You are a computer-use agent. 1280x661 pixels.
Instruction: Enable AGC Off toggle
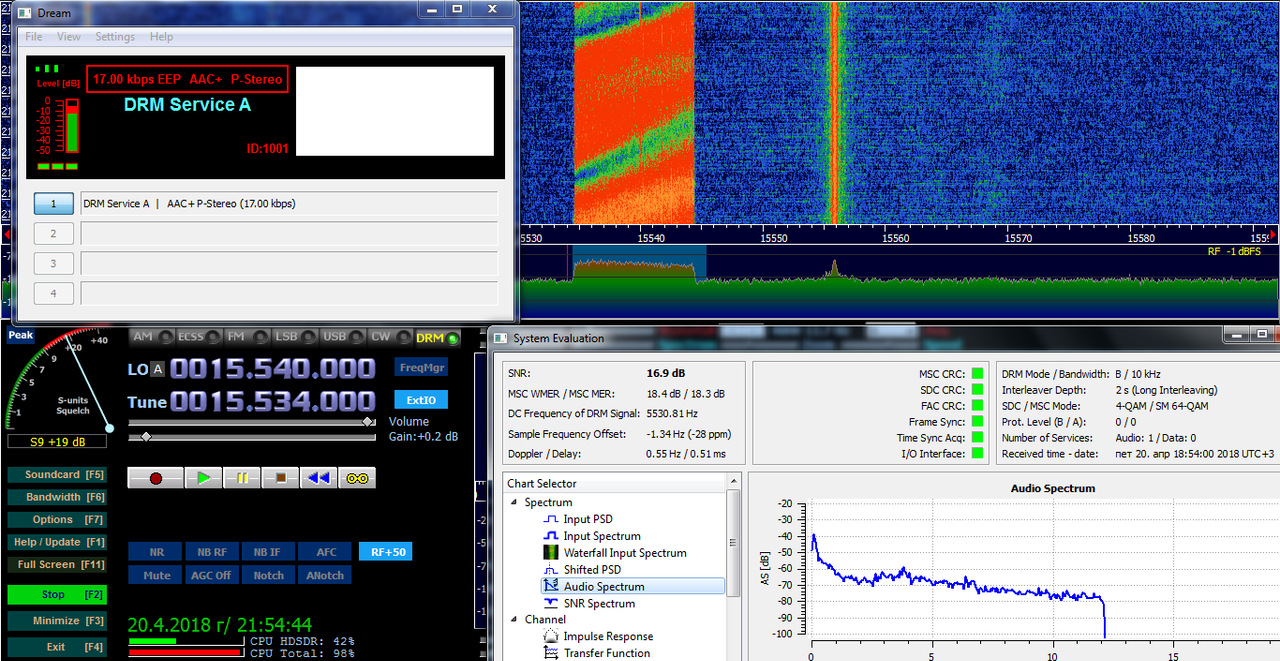tap(211, 576)
